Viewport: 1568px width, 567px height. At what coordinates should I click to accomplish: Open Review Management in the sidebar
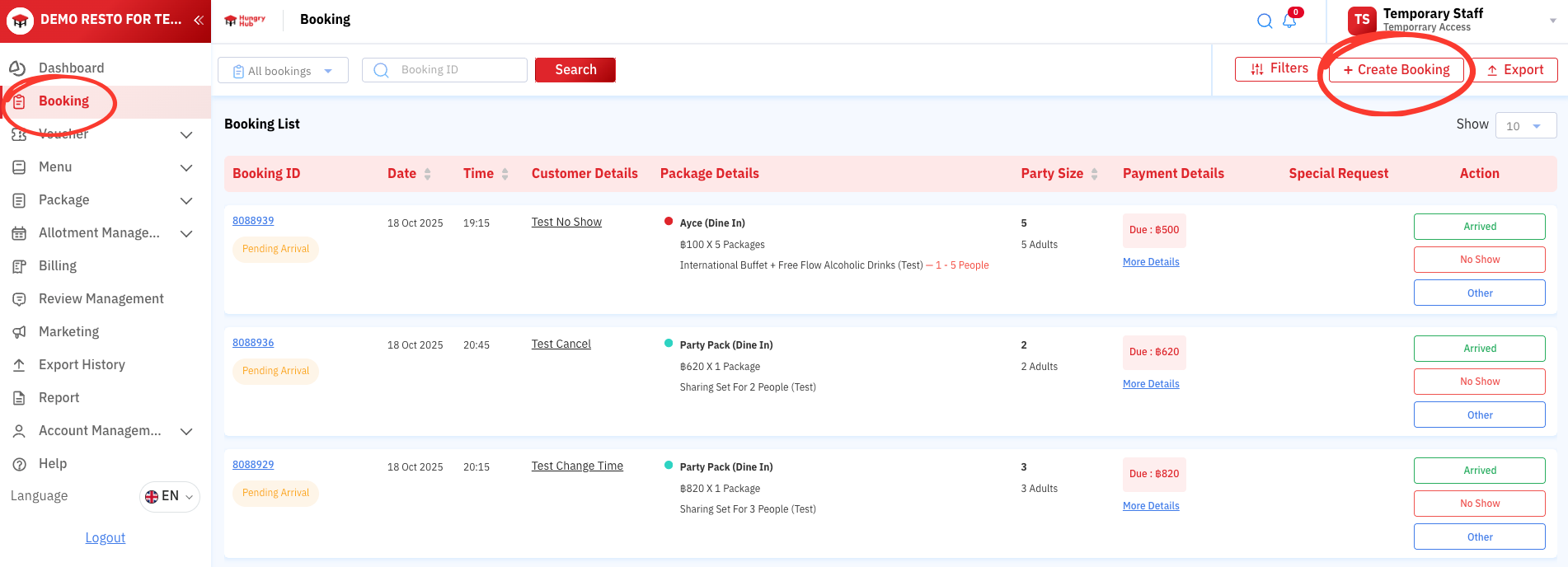101,298
